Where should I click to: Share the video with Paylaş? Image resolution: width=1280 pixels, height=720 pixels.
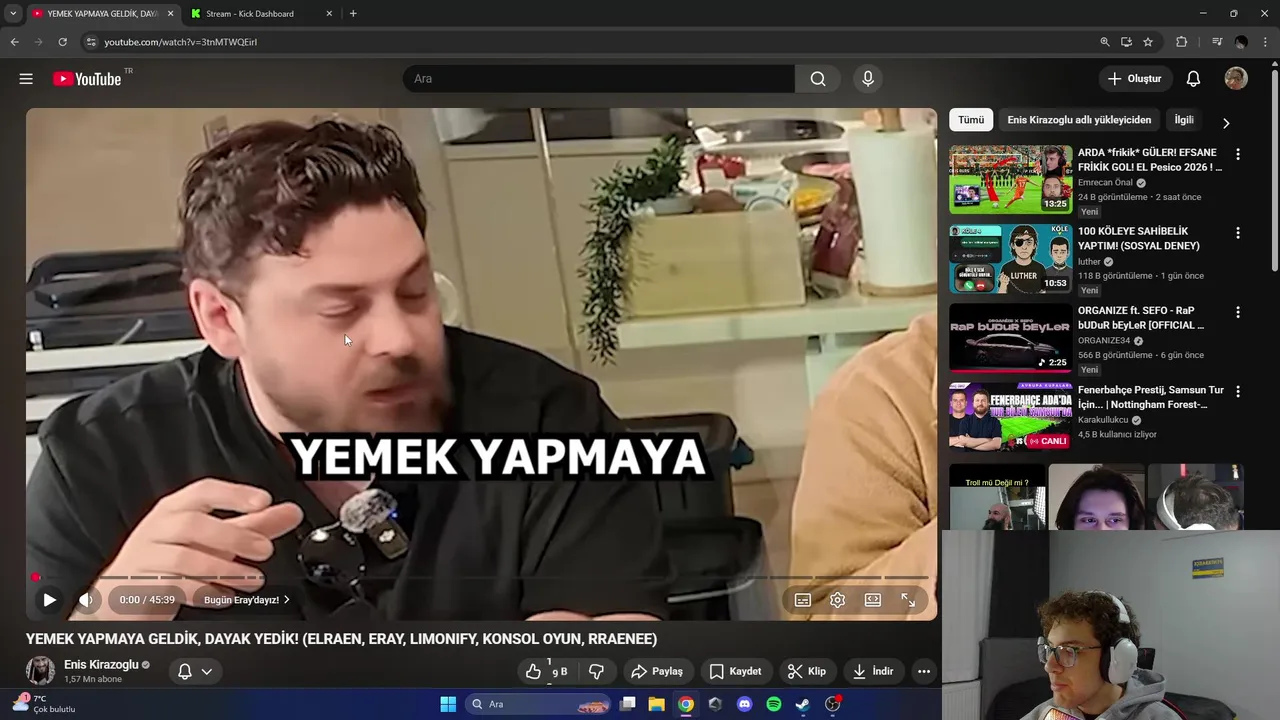(x=656, y=671)
